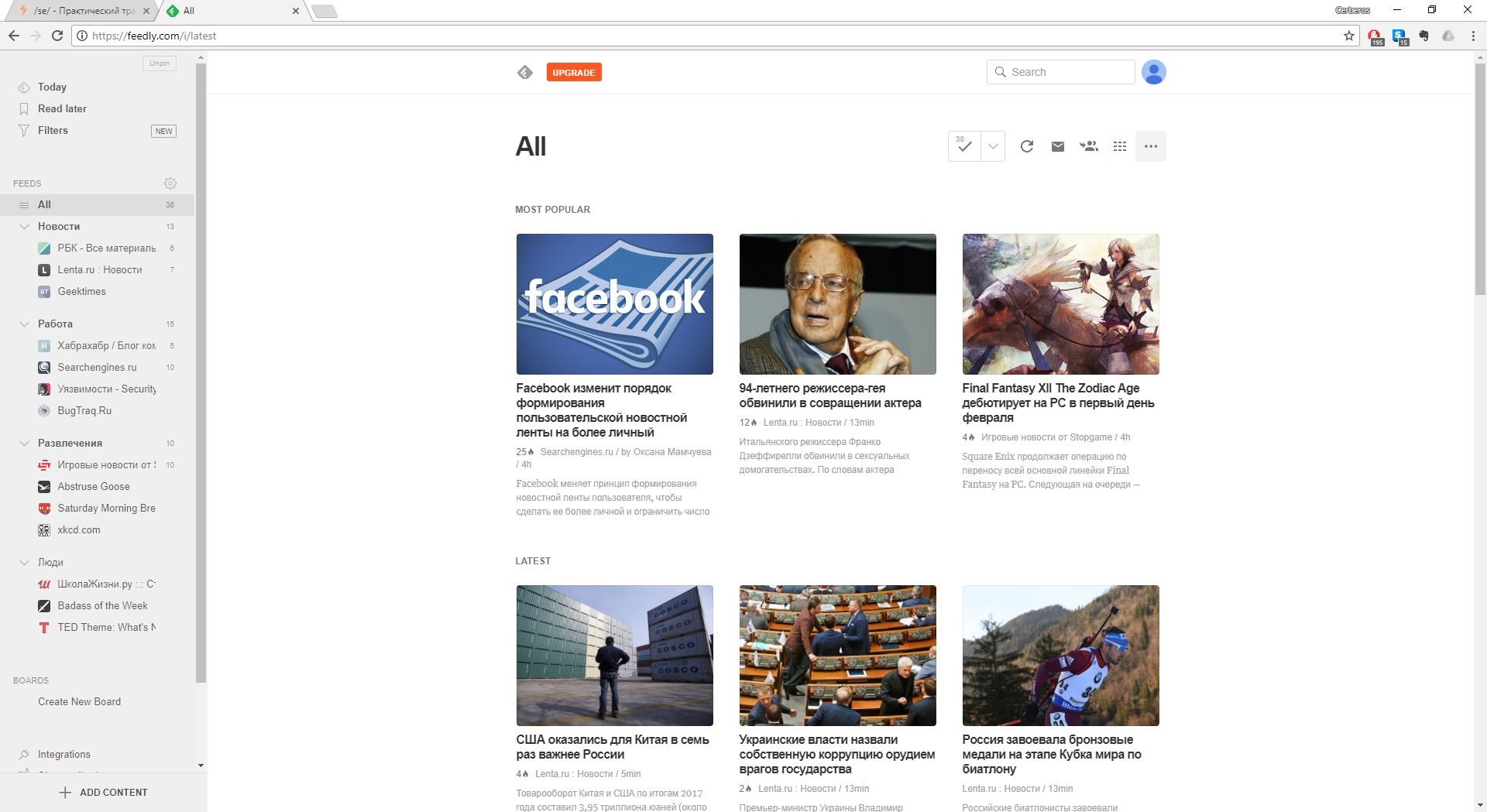Collapse the Развлечения feed category
Screen dimensions: 1487x812
[24, 444]
